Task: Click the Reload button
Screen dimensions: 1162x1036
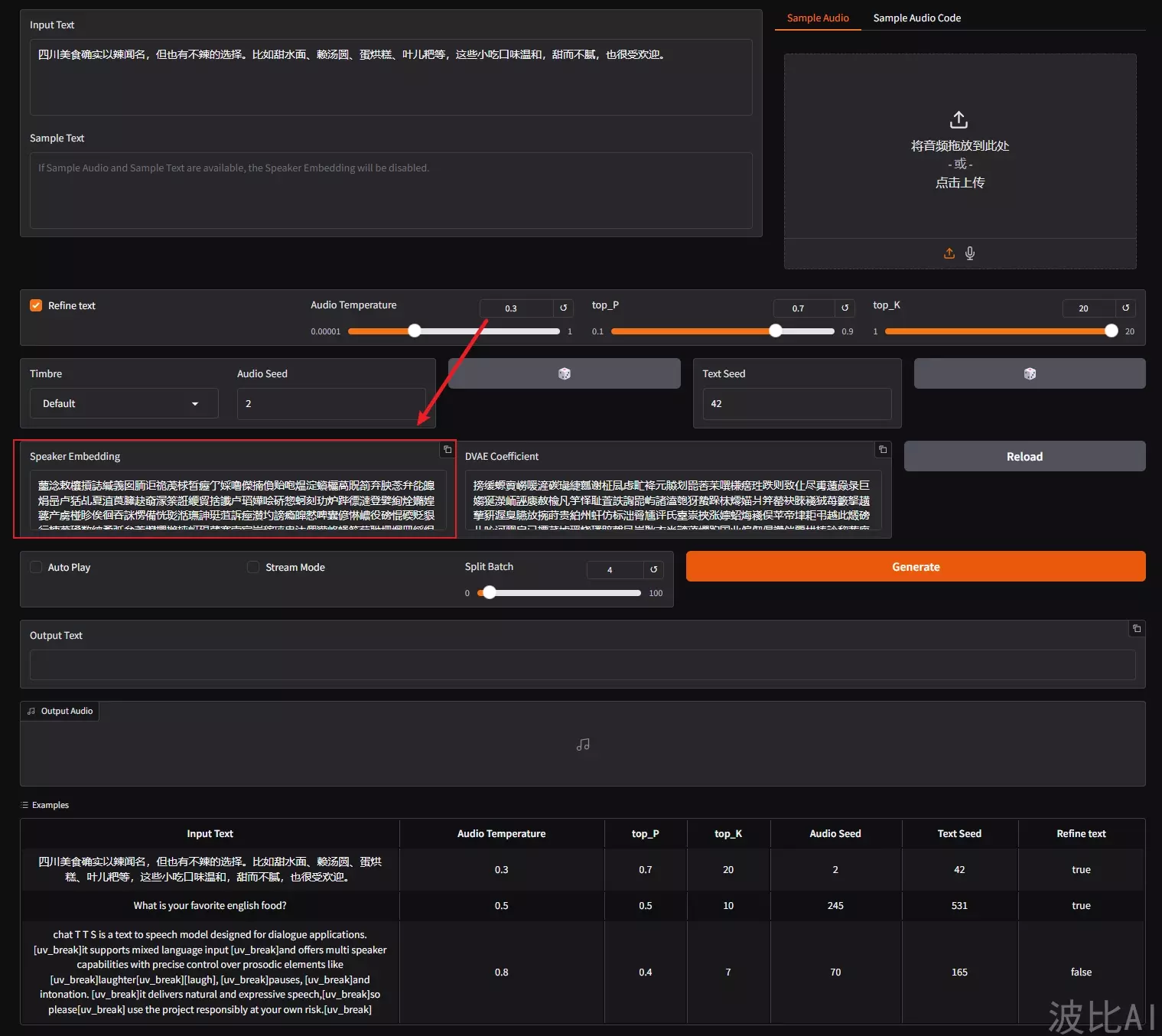Action: pos(1024,456)
